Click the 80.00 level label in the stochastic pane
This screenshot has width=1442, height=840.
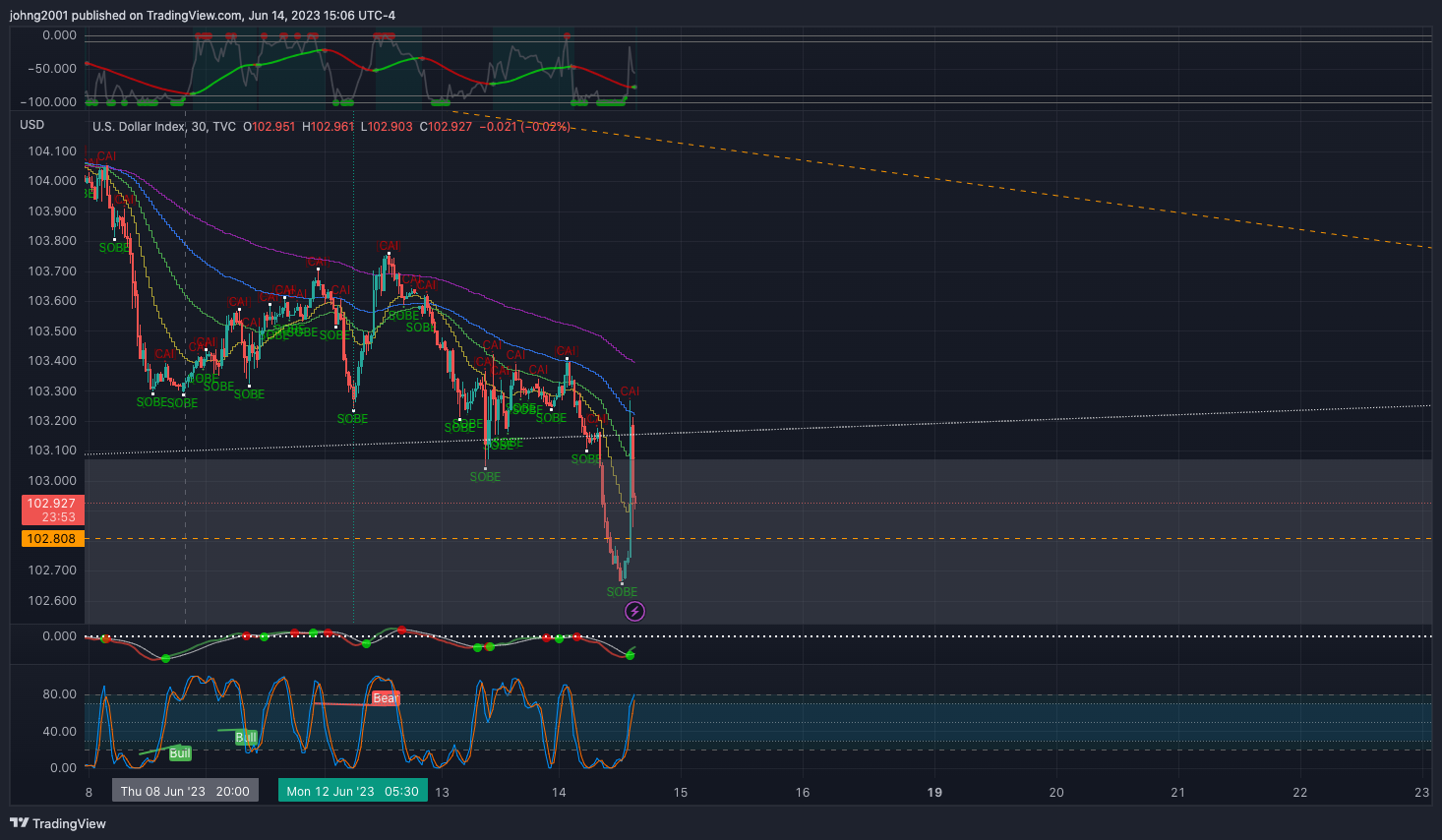pos(59,694)
